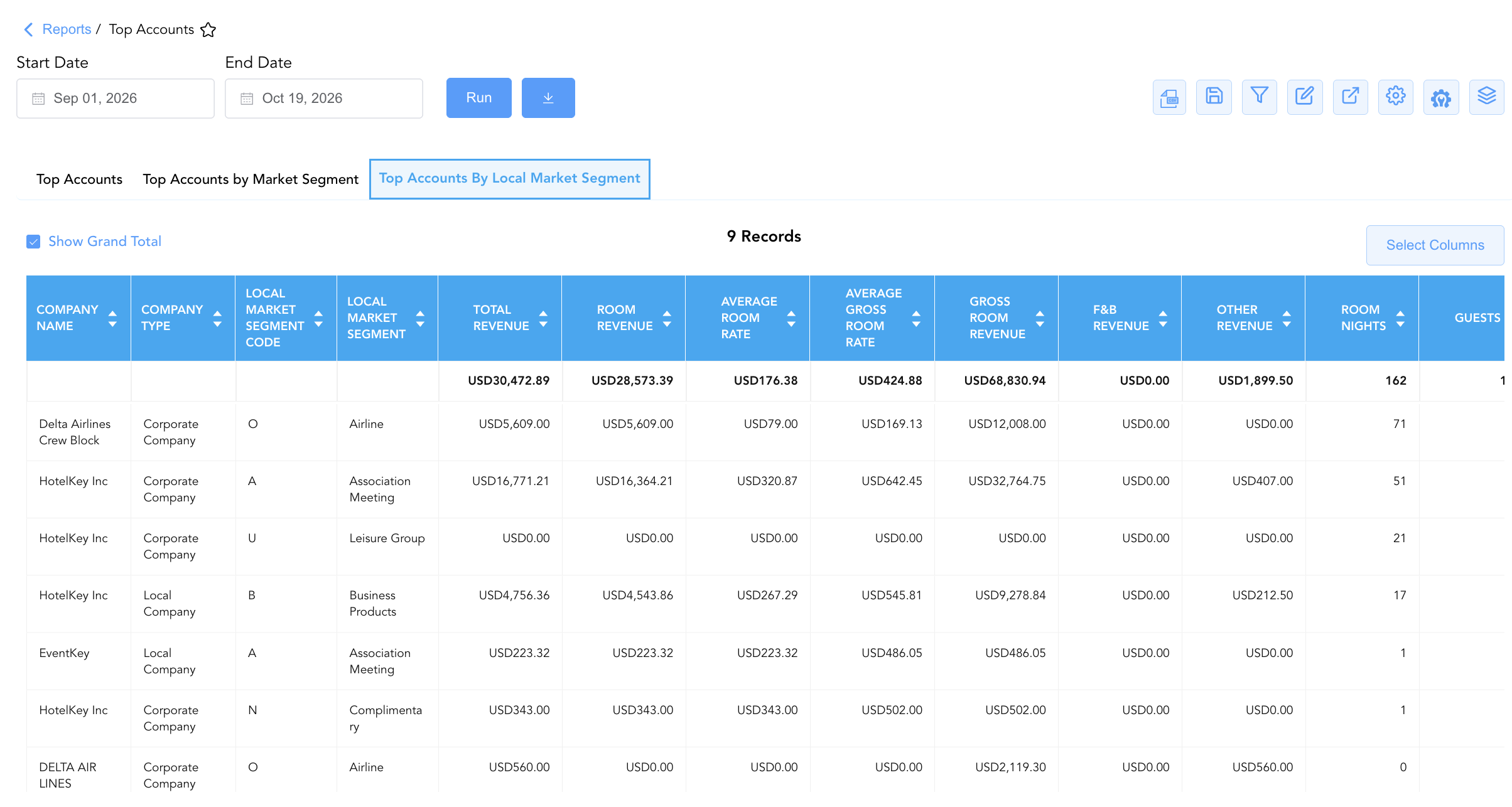This screenshot has width=1512, height=807.
Task: Toggle sort on Total Revenue column
Action: [x=543, y=319]
